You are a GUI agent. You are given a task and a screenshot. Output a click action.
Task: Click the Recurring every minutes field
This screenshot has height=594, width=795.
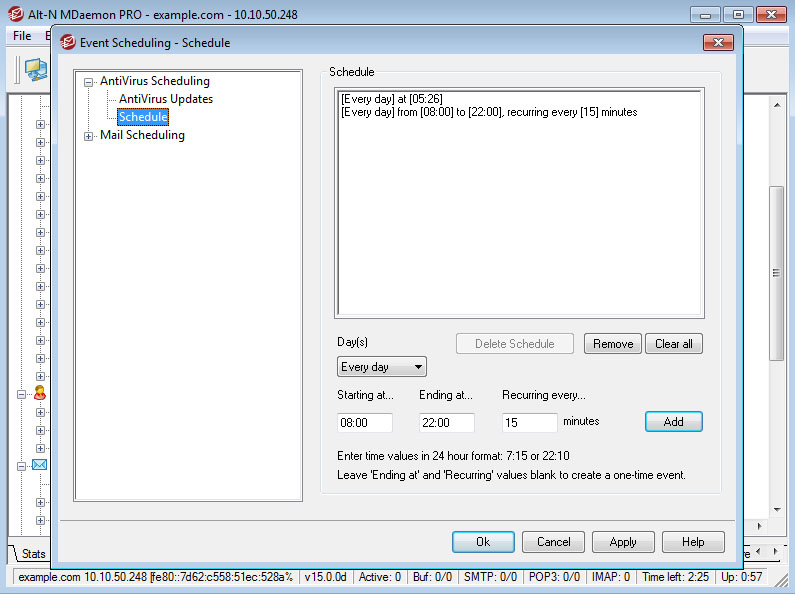click(x=529, y=423)
